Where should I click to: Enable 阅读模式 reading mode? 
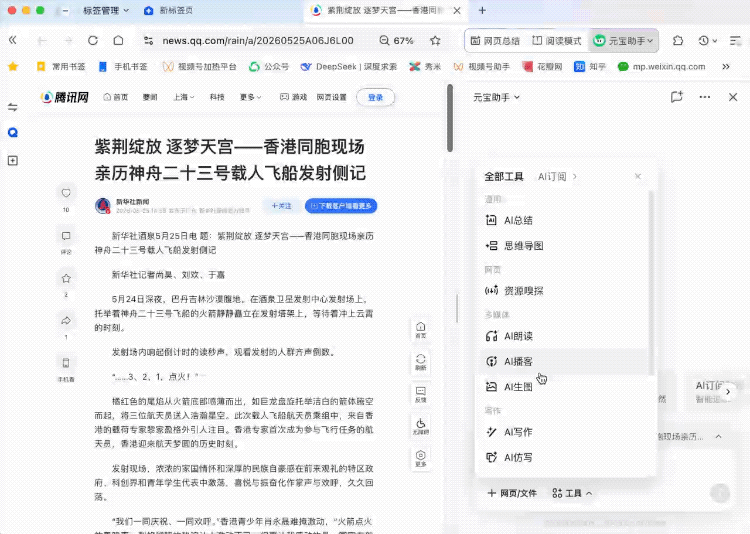(557, 41)
